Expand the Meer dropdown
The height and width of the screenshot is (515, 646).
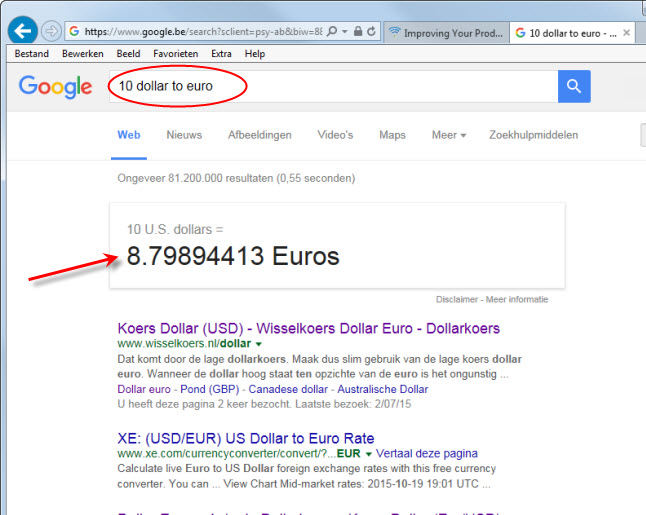pos(449,135)
